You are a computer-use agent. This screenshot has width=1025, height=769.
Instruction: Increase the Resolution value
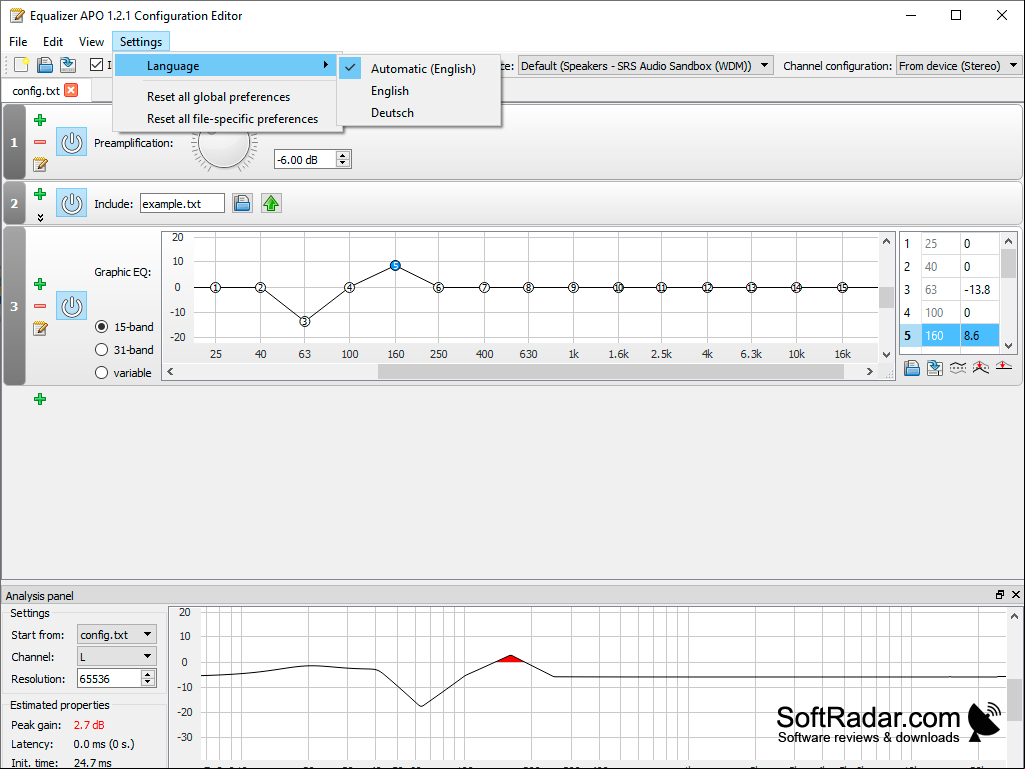(x=148, y=675)
